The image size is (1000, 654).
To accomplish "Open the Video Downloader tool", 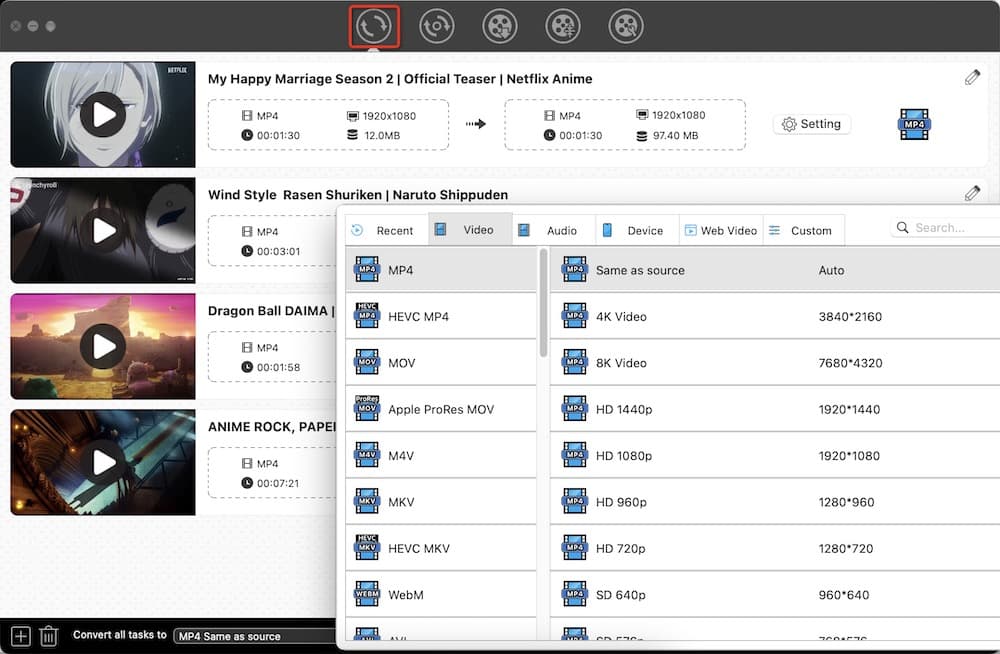I will click(500, 26).
